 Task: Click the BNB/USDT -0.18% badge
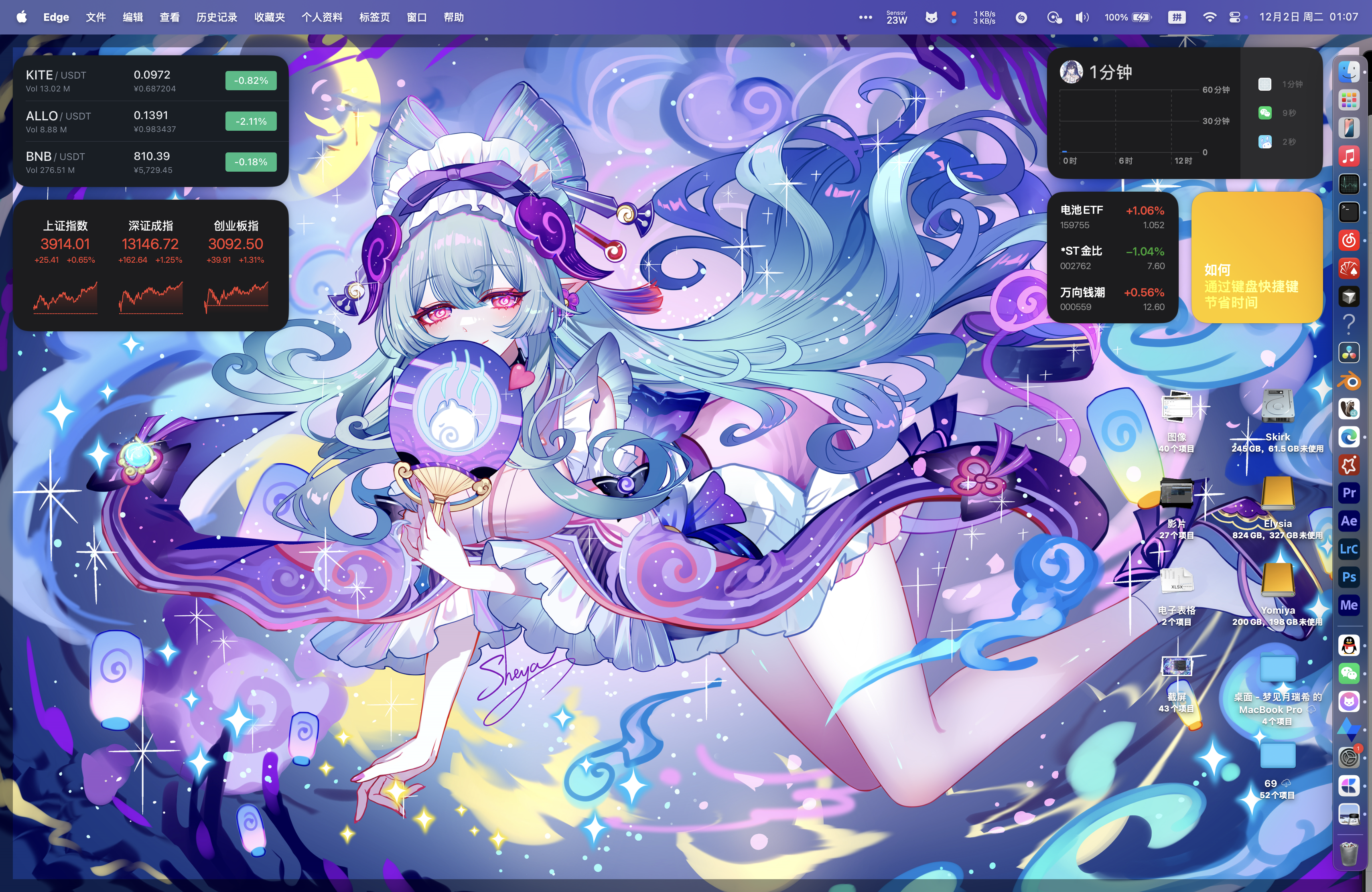251,162
